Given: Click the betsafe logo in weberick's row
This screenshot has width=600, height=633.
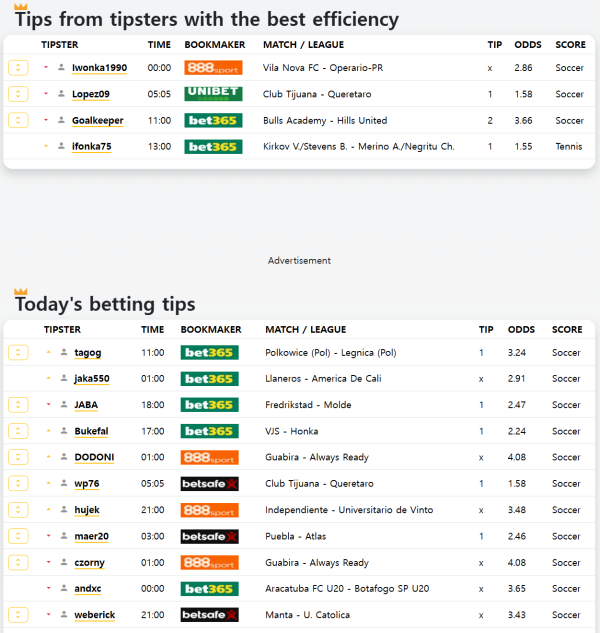Looking at the screenshot, I should pos(209,615).
